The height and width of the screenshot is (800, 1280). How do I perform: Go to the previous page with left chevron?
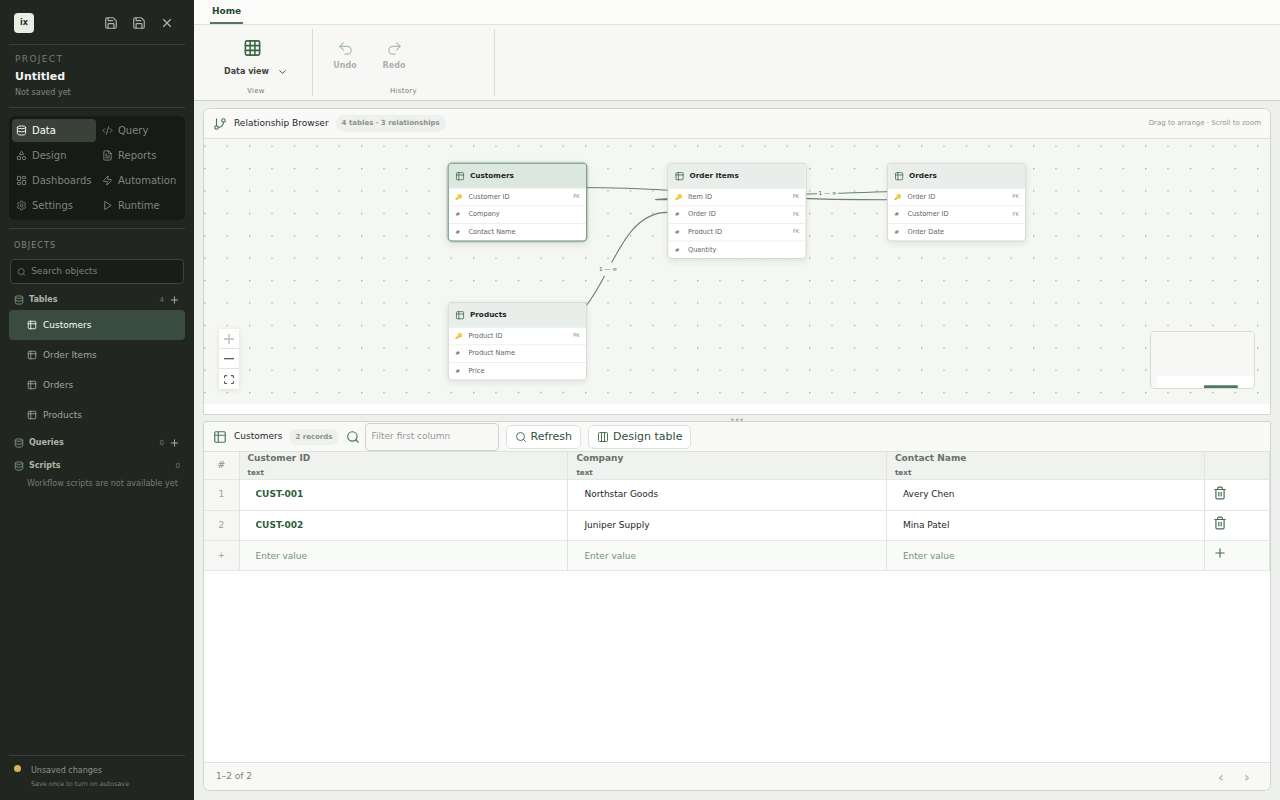point(1221,777)
